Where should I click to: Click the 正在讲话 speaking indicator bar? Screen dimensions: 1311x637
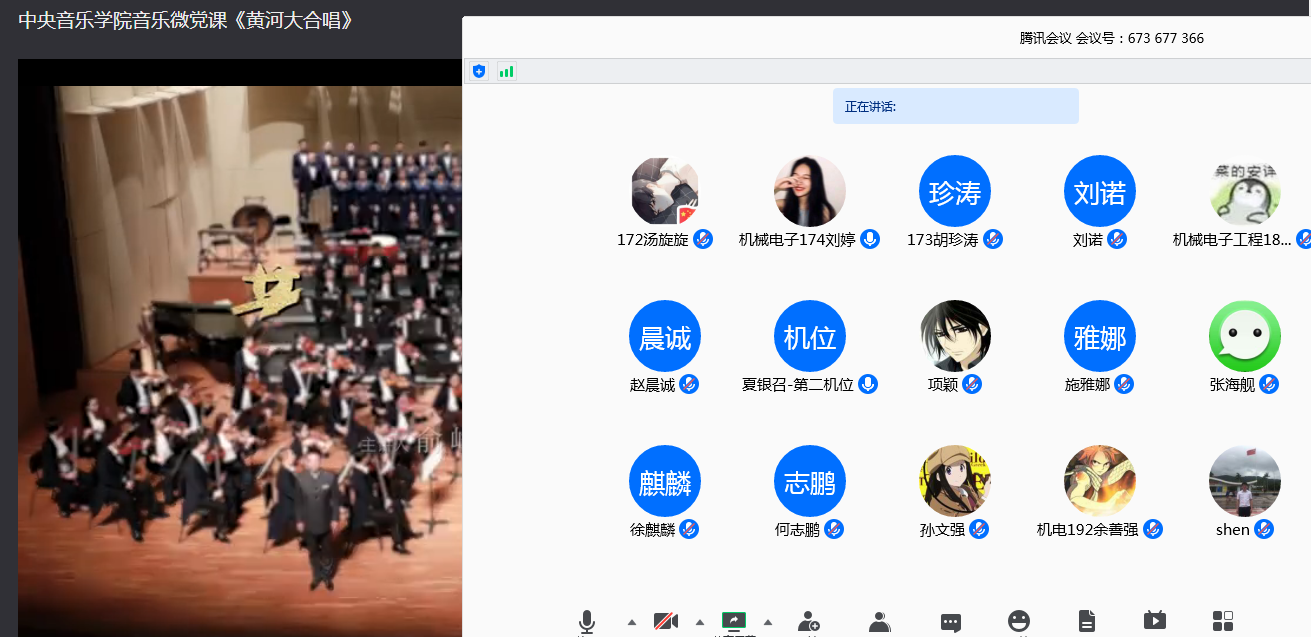click(x=955, y=106)
